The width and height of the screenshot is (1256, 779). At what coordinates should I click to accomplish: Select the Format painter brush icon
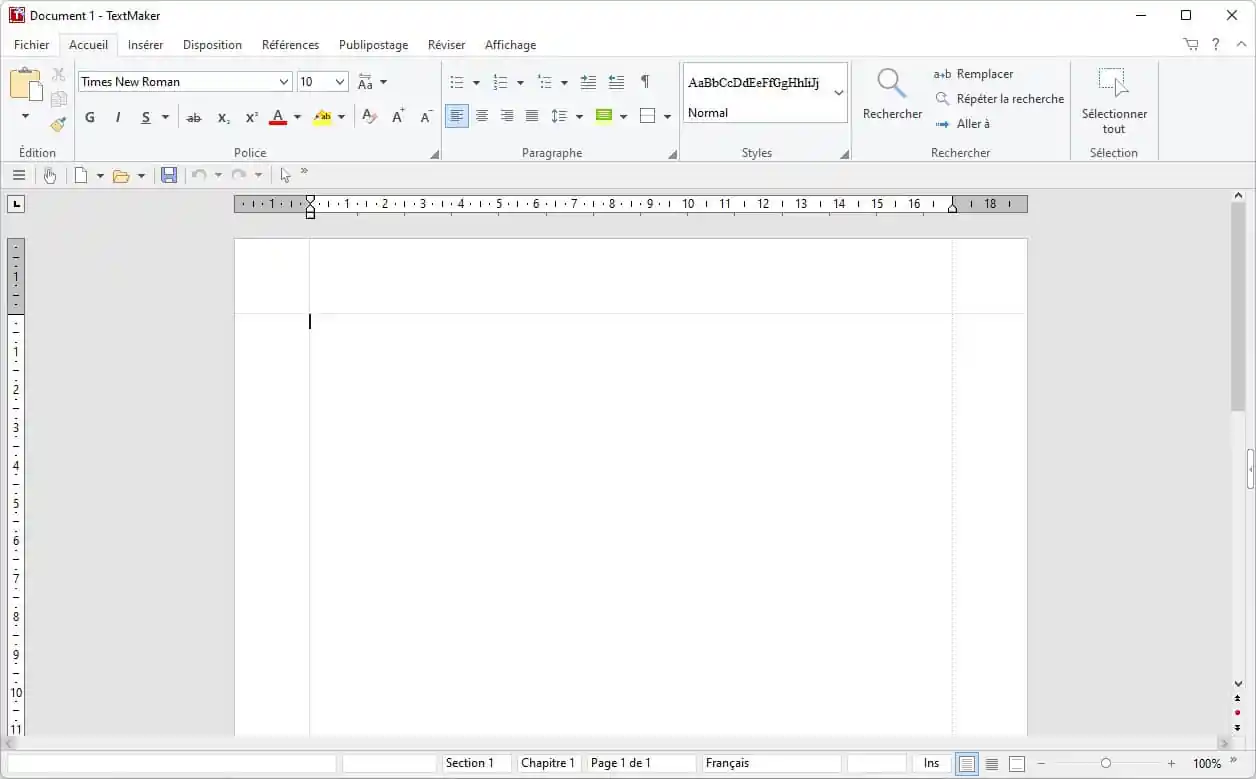pyautogui.click(x=58, y=124)
